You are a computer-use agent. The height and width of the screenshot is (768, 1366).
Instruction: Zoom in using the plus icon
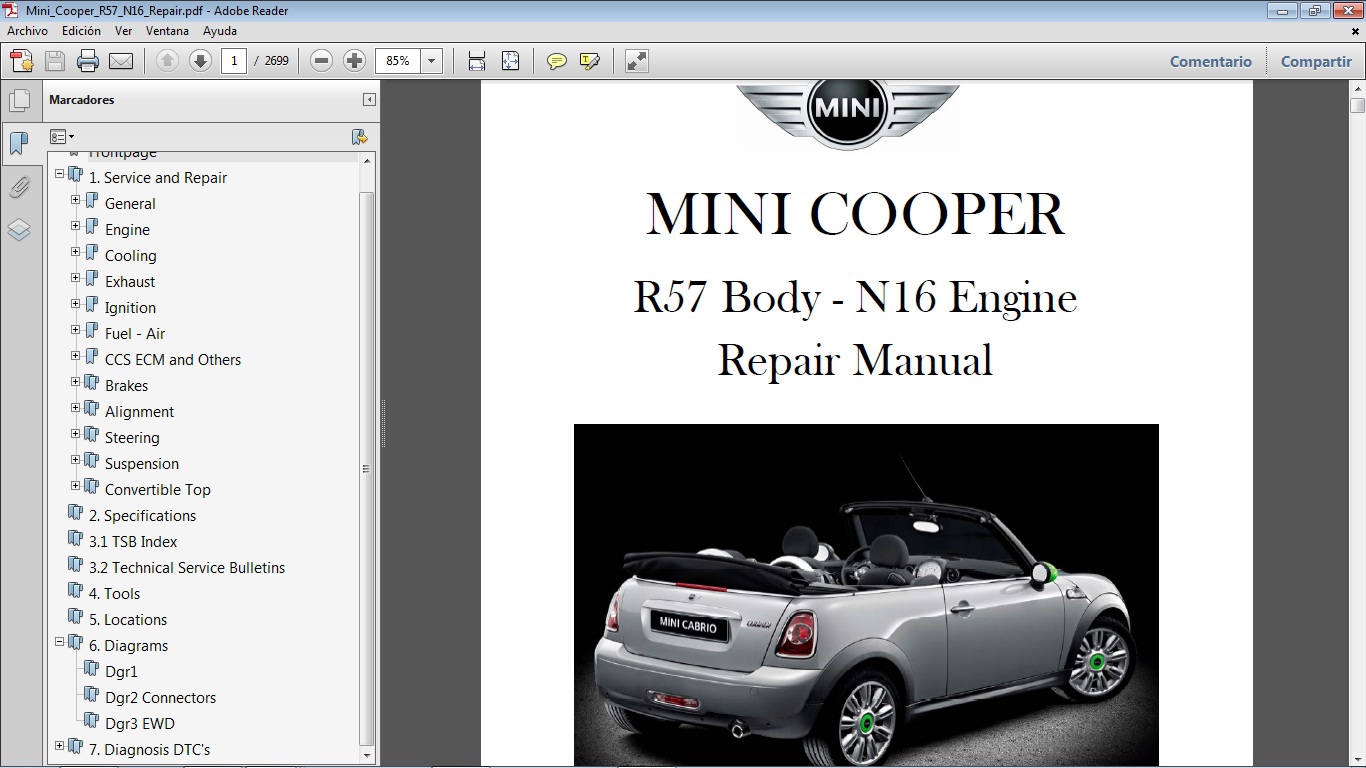(x=354, y=61)
